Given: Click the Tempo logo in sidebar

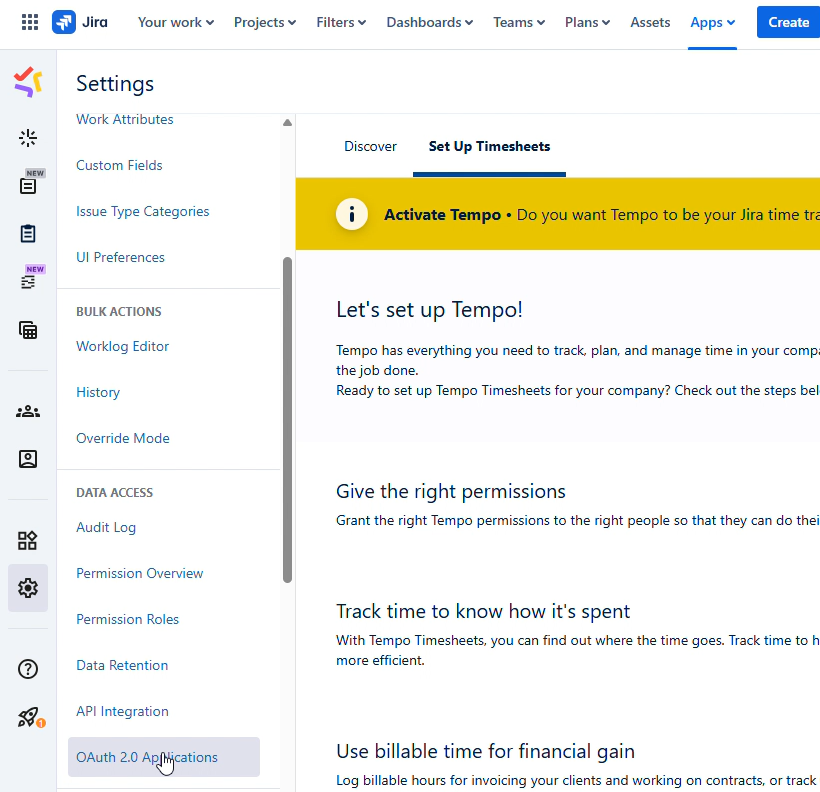Looking at the screenshot, I should pyautogui.click(x=28, y=82).
